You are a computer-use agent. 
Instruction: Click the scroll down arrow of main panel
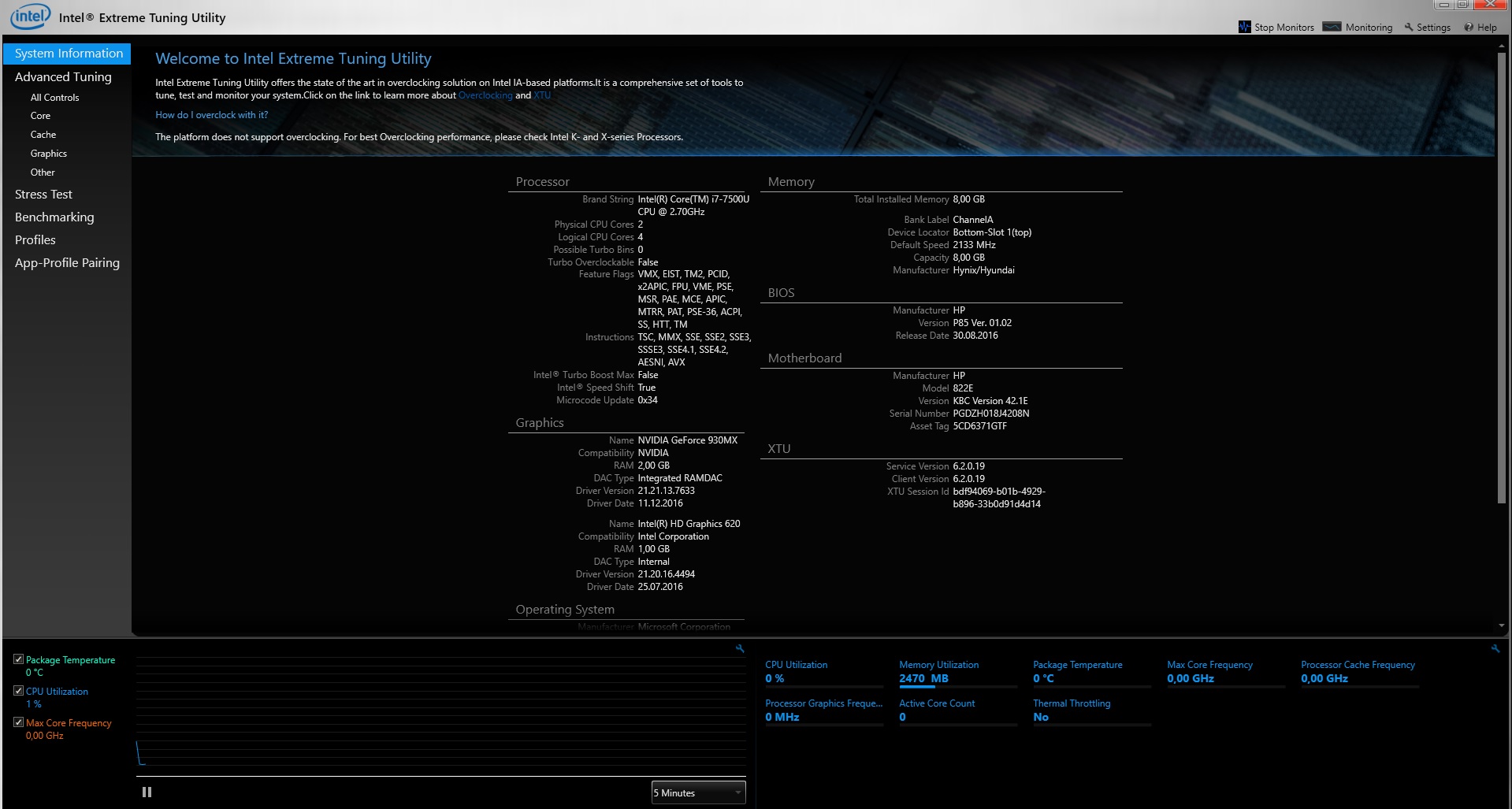pyautogui.click(x=1502, y=625)
